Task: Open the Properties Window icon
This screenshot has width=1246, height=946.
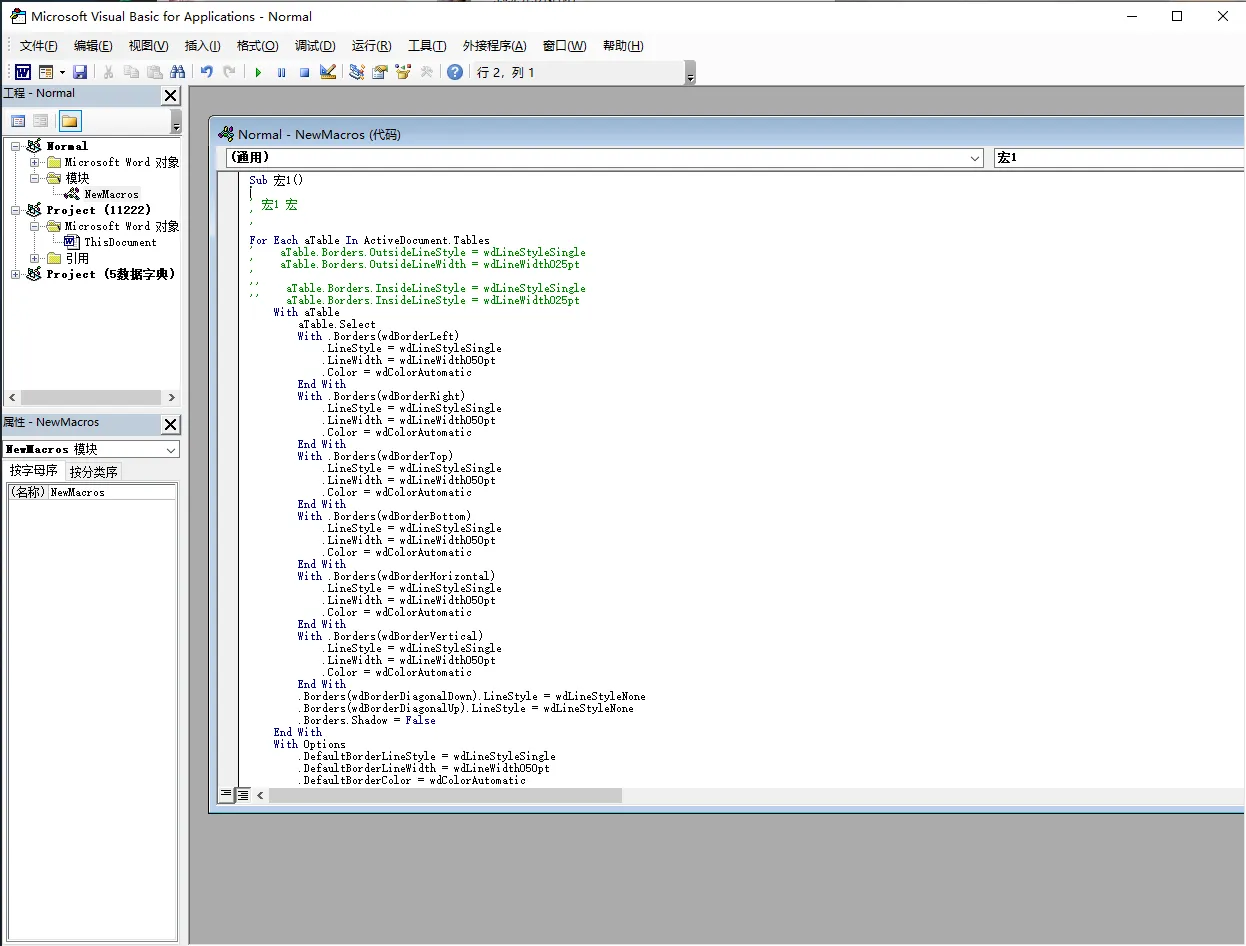Action: (x=379, y=72)
